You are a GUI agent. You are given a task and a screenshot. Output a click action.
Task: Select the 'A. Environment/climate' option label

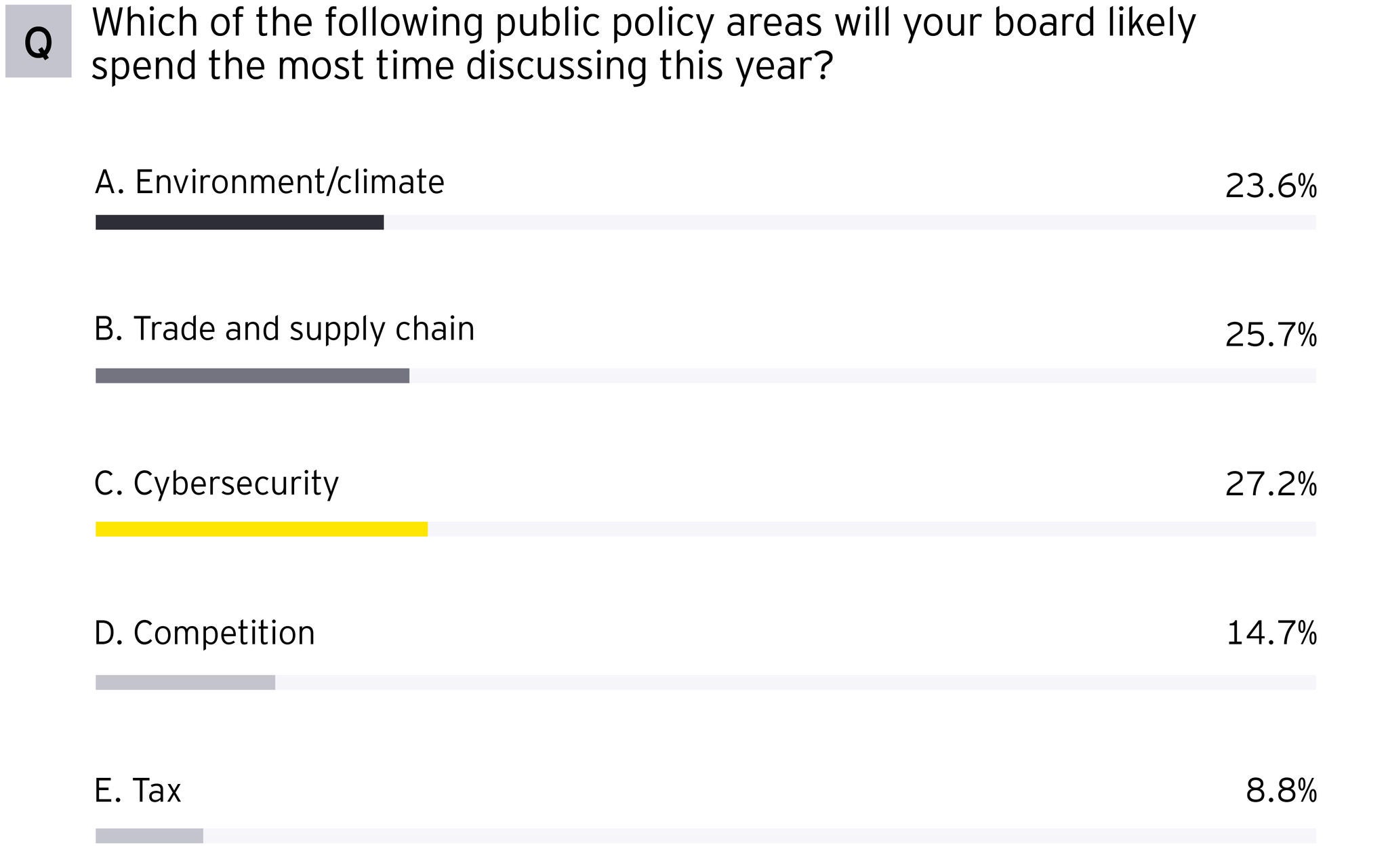click(270, 182)
